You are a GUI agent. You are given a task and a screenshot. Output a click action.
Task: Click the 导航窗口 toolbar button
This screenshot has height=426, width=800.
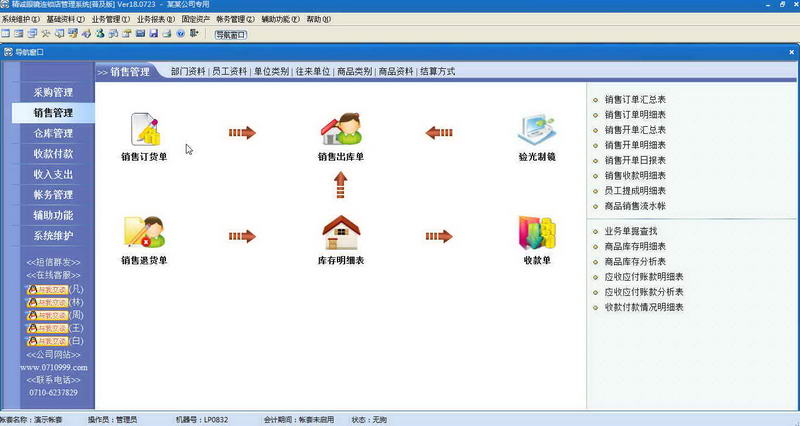pos(232,34)
